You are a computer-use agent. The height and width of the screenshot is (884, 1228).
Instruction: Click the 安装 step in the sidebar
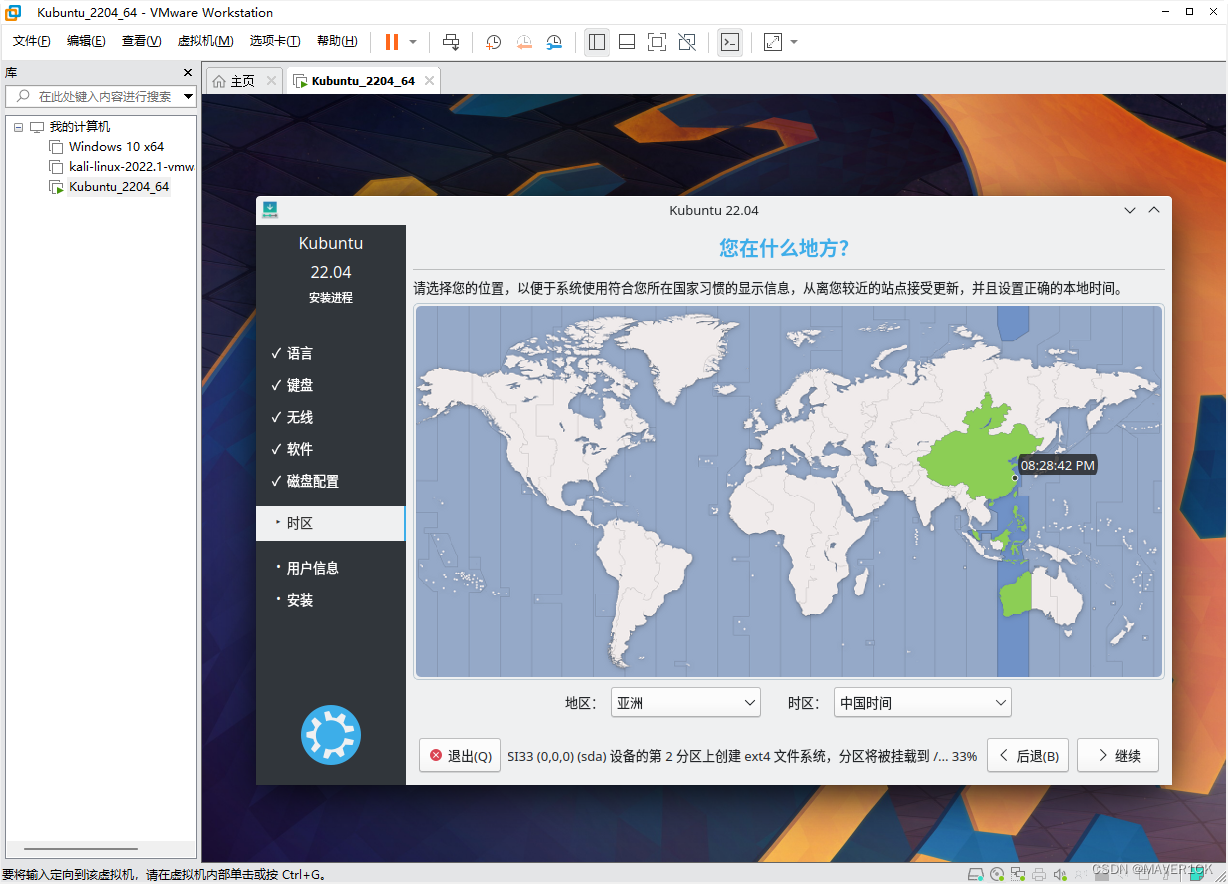pyautogui.click(x=300, y=600)
